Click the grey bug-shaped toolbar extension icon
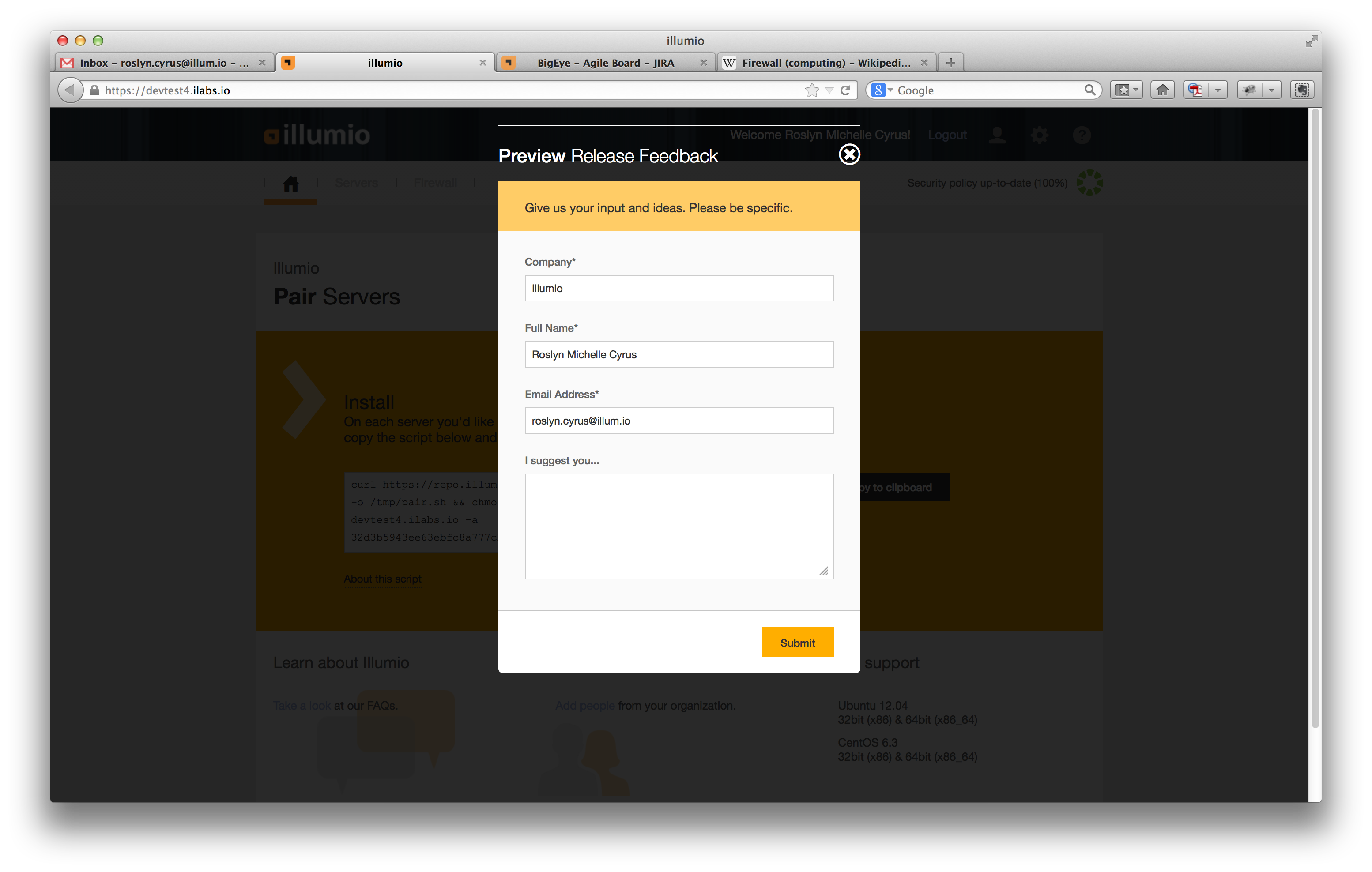This screenshot has width=1372, height=872. coord(1249,90)
